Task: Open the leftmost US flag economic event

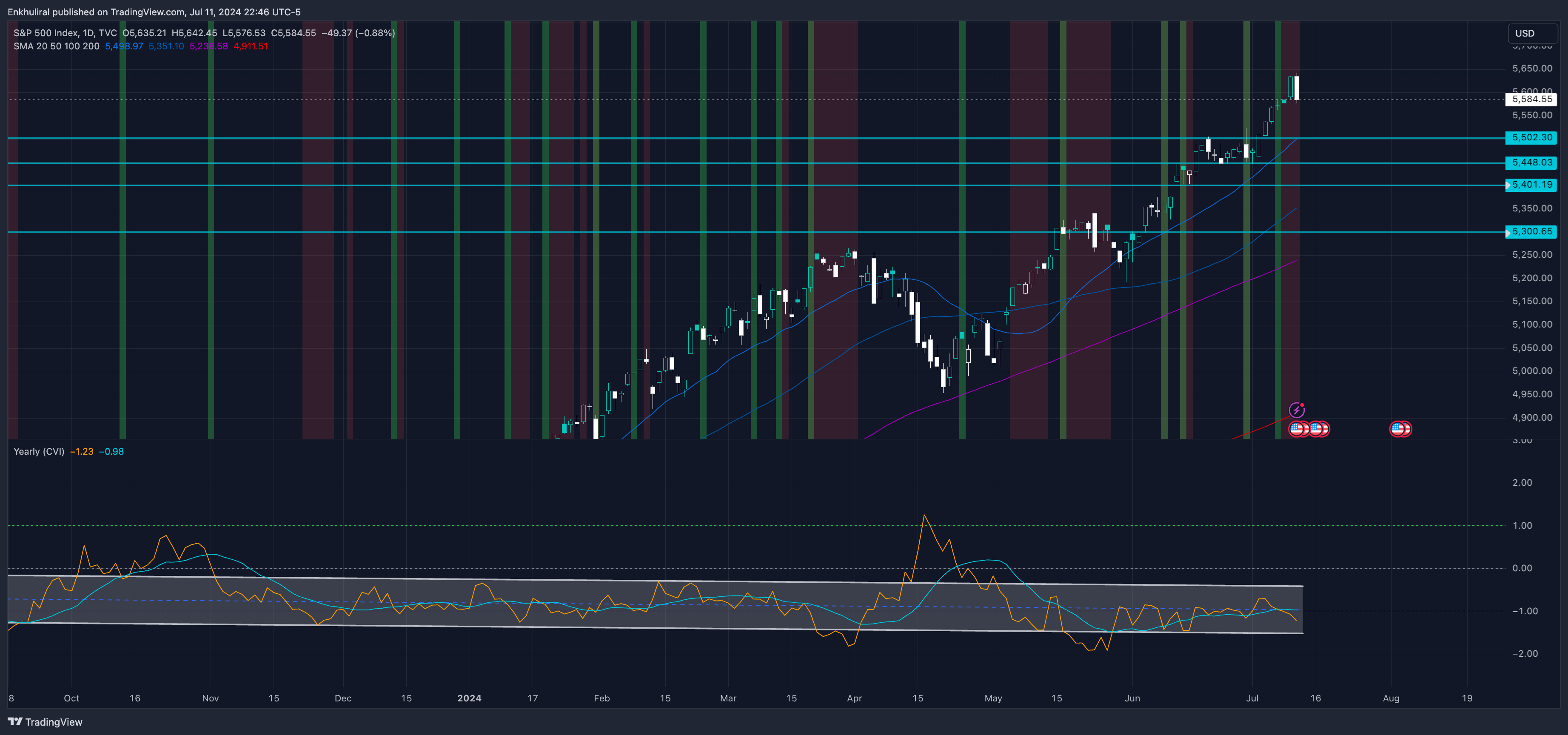Action: click(x=1297, y=429)
